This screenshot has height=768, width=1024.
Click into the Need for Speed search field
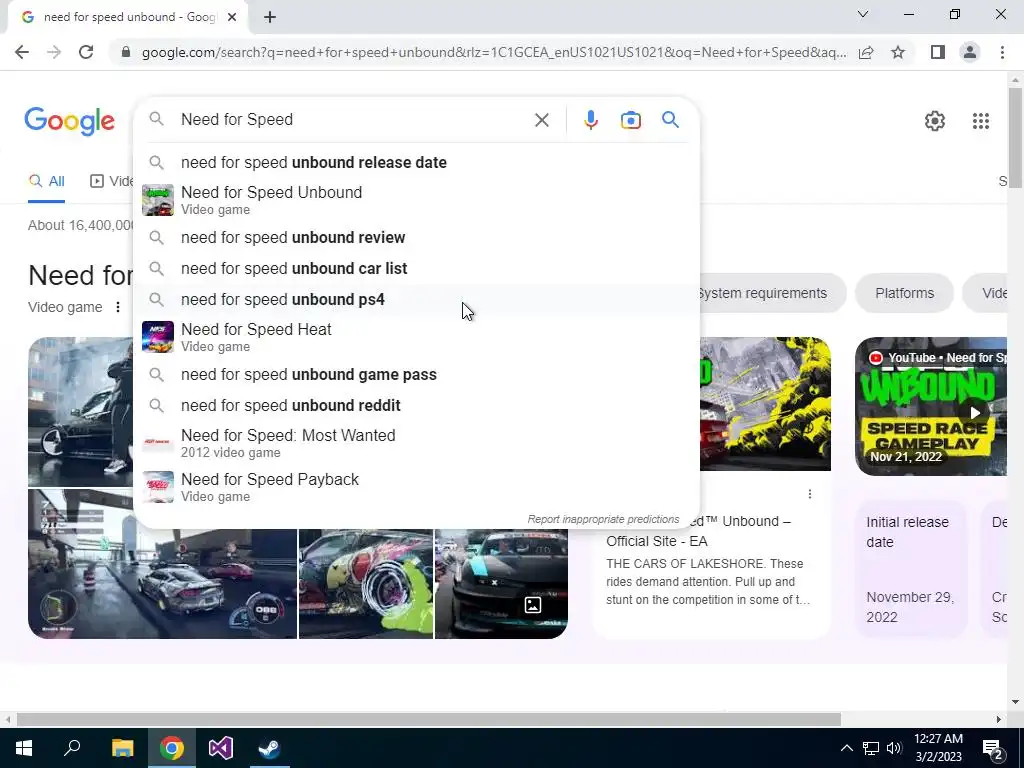353,120
